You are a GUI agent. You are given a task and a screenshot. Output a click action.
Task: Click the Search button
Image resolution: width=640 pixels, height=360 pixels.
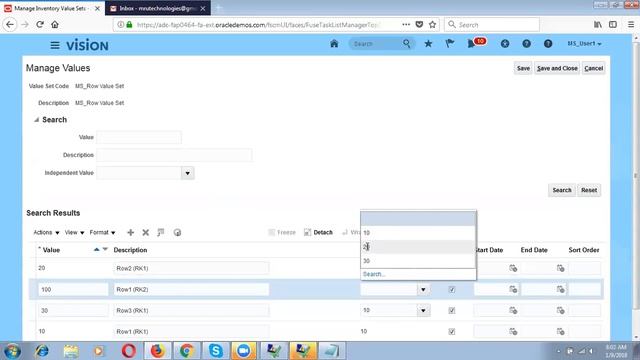562,190
